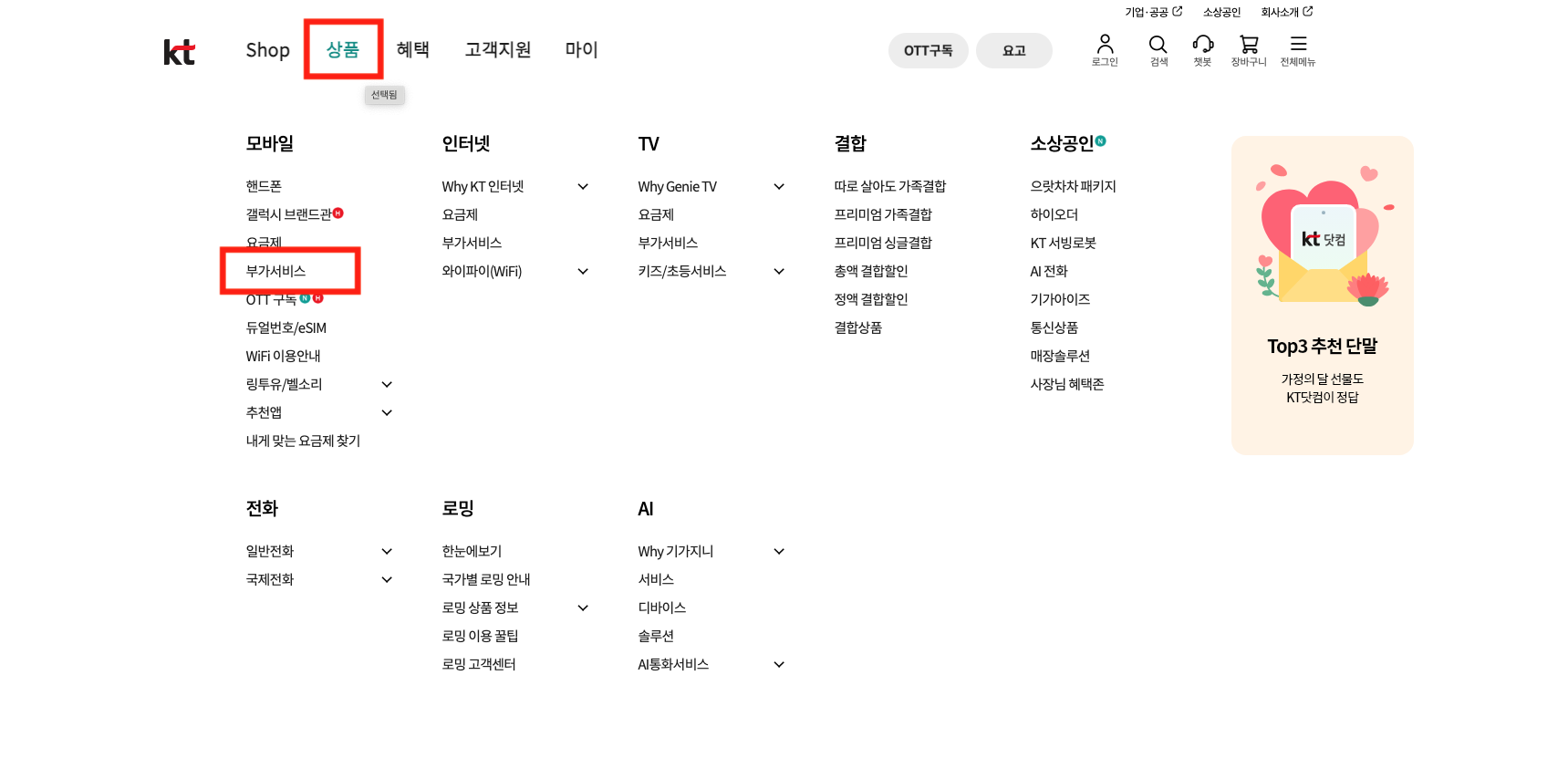Image resolution: width=1568 pixels, height=779 pixels.
Task: Open WiFi 이용안내 link
Action: 283,356
